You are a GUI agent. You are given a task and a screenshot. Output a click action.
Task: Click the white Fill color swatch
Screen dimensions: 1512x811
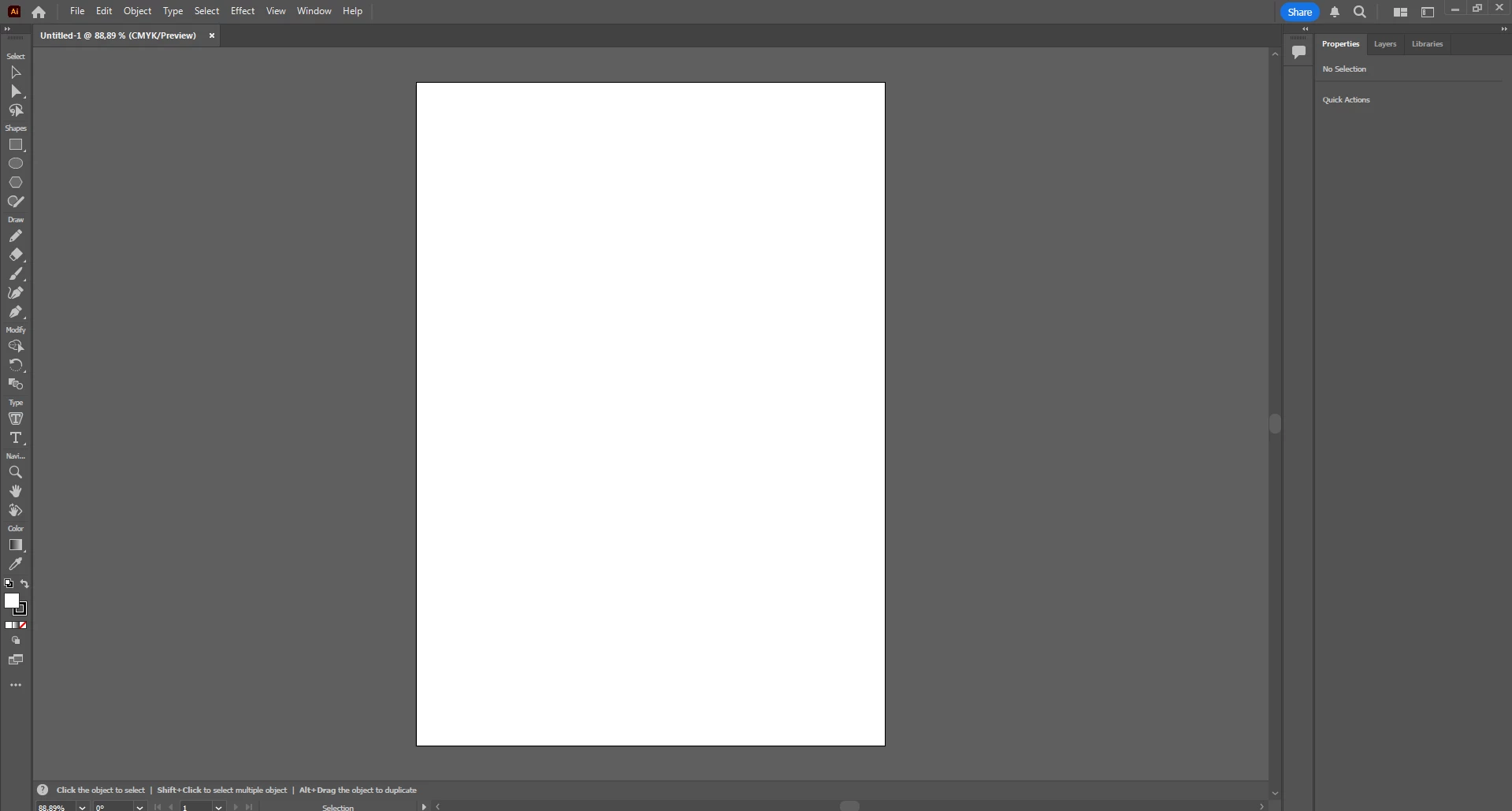click(x=11, y=601)
